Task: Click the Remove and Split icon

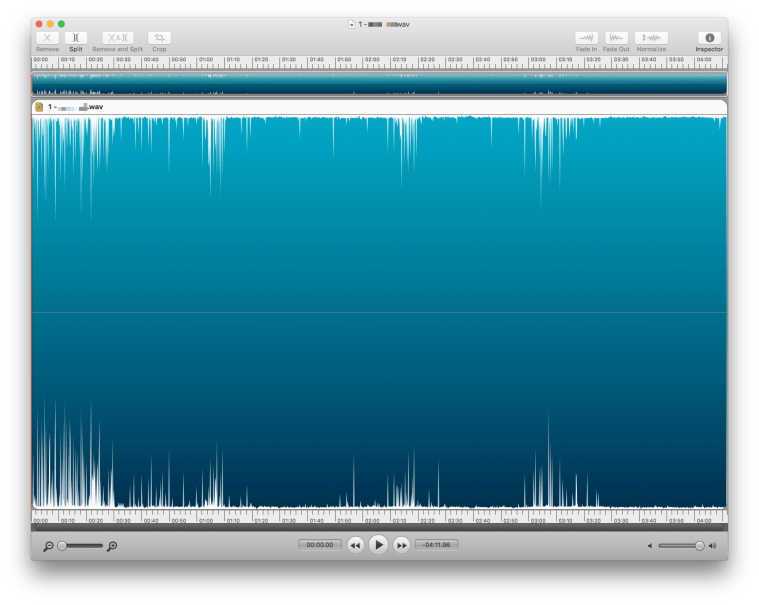Action: (x=117, y=38)
